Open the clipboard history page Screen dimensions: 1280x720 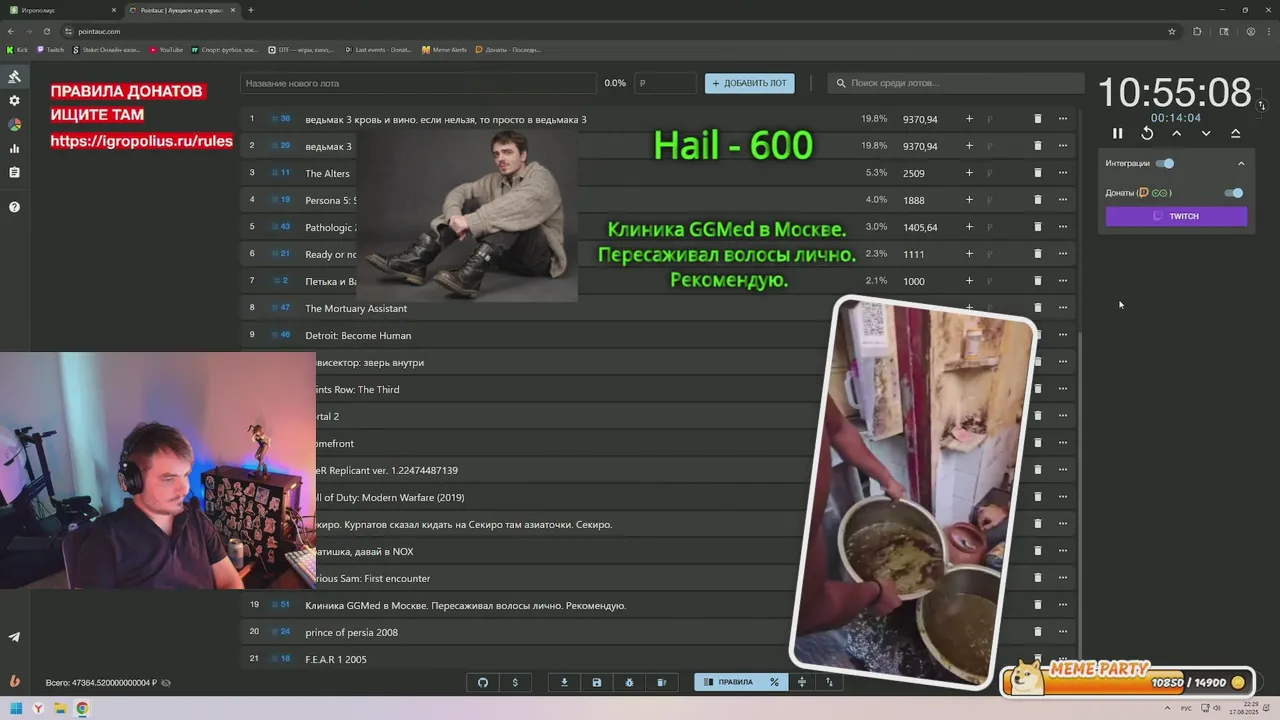[14, 173]
